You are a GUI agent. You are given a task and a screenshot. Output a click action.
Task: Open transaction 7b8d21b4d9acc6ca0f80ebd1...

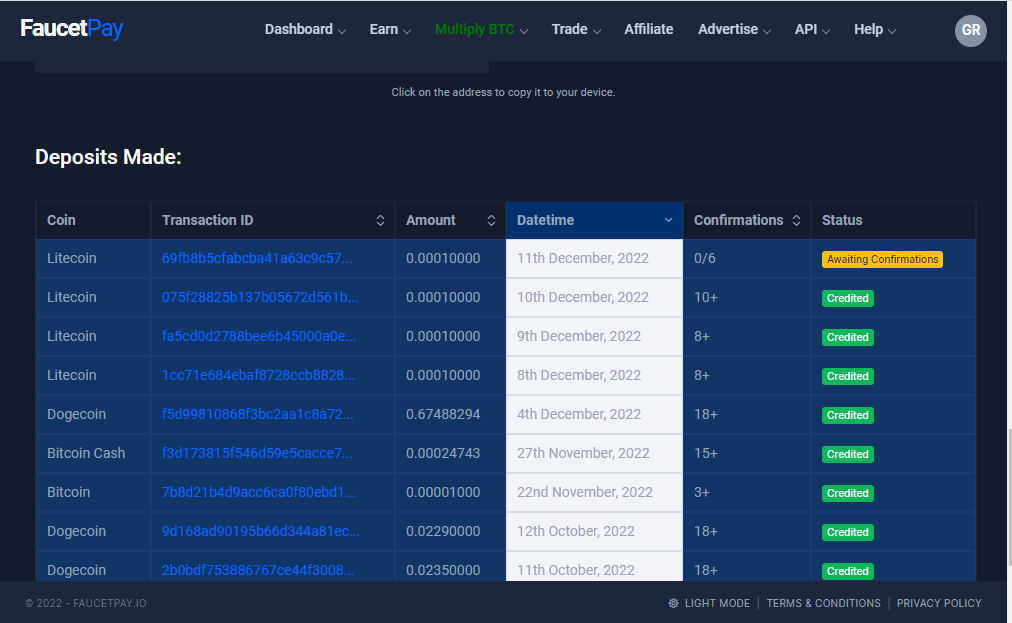(258, 492)
